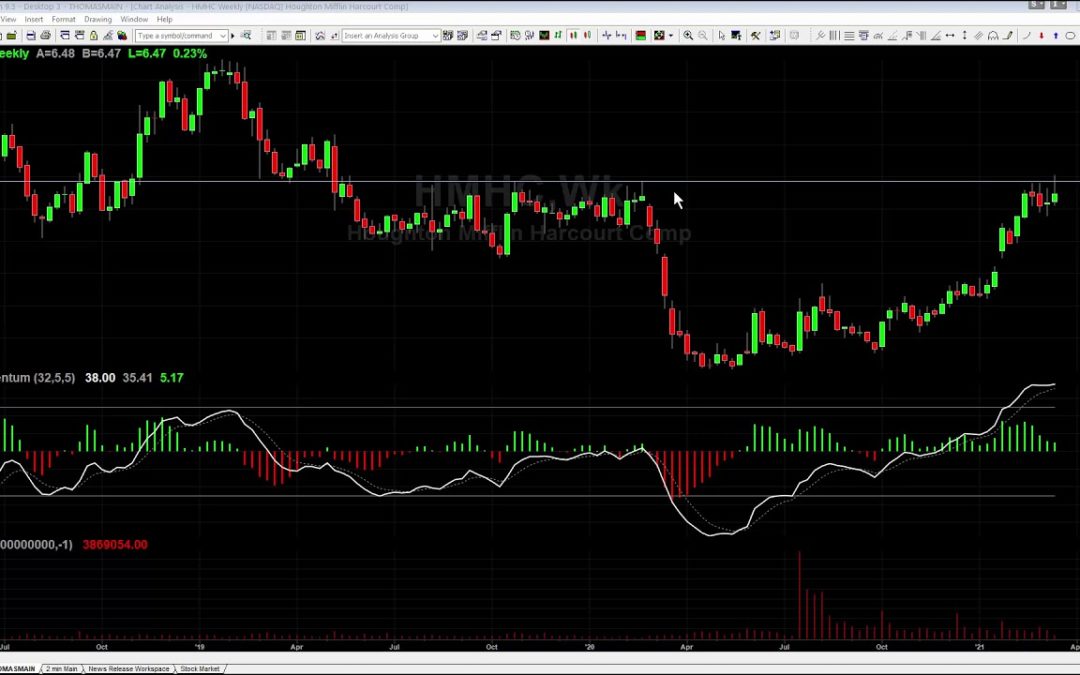Click the '21 year label on time axis
The width and height of the screenshot is (1080, 675).
coord(979,647)
